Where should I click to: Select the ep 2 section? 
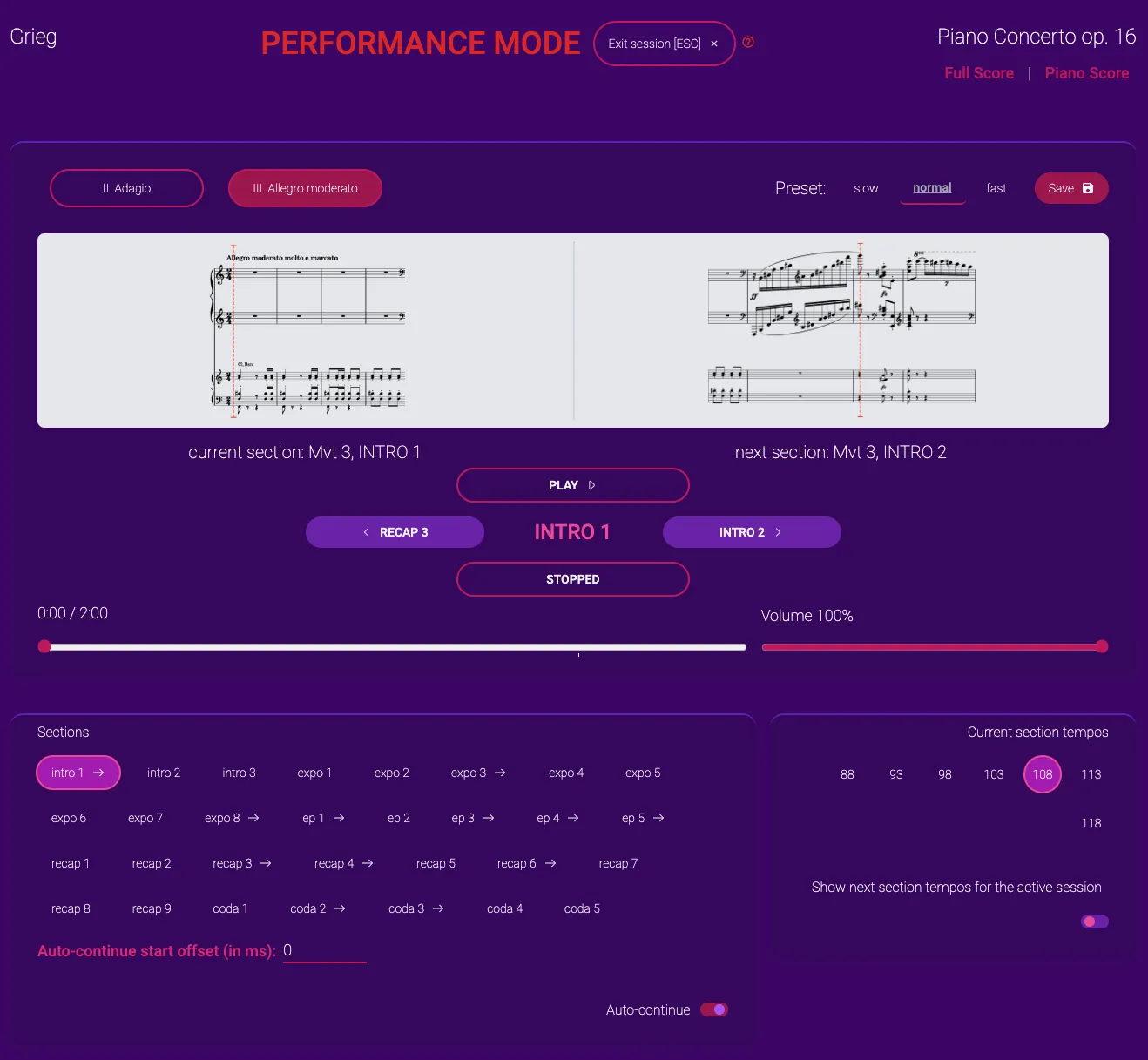tap(399, 818)
